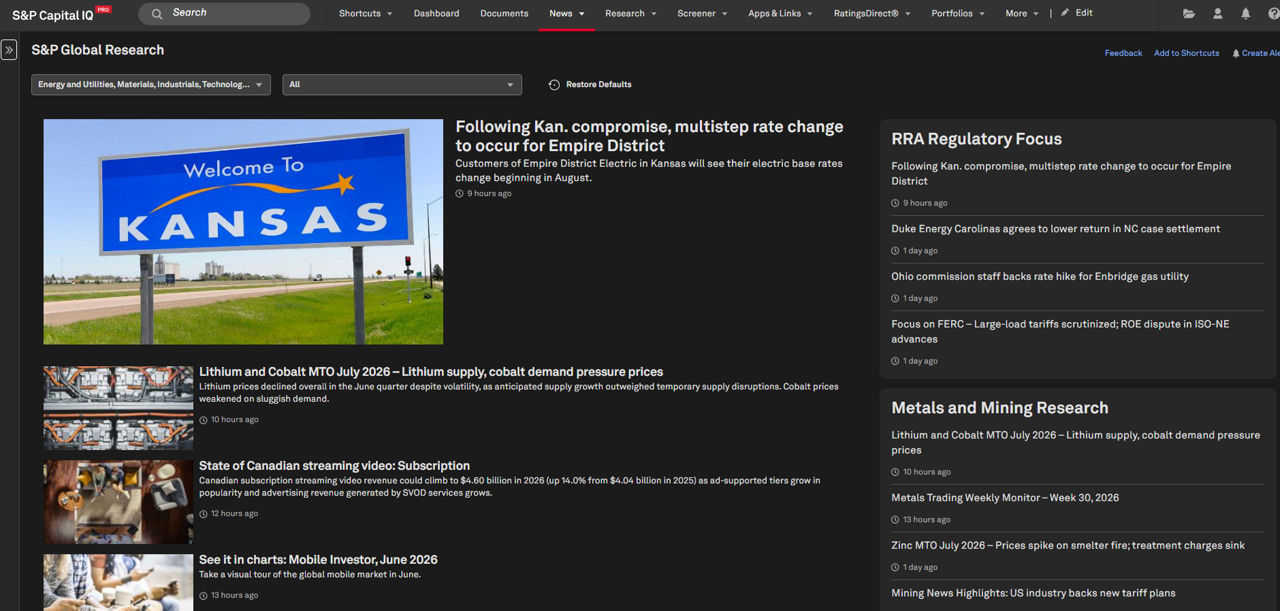Expand the Portfolios menu

pos(957,13)
